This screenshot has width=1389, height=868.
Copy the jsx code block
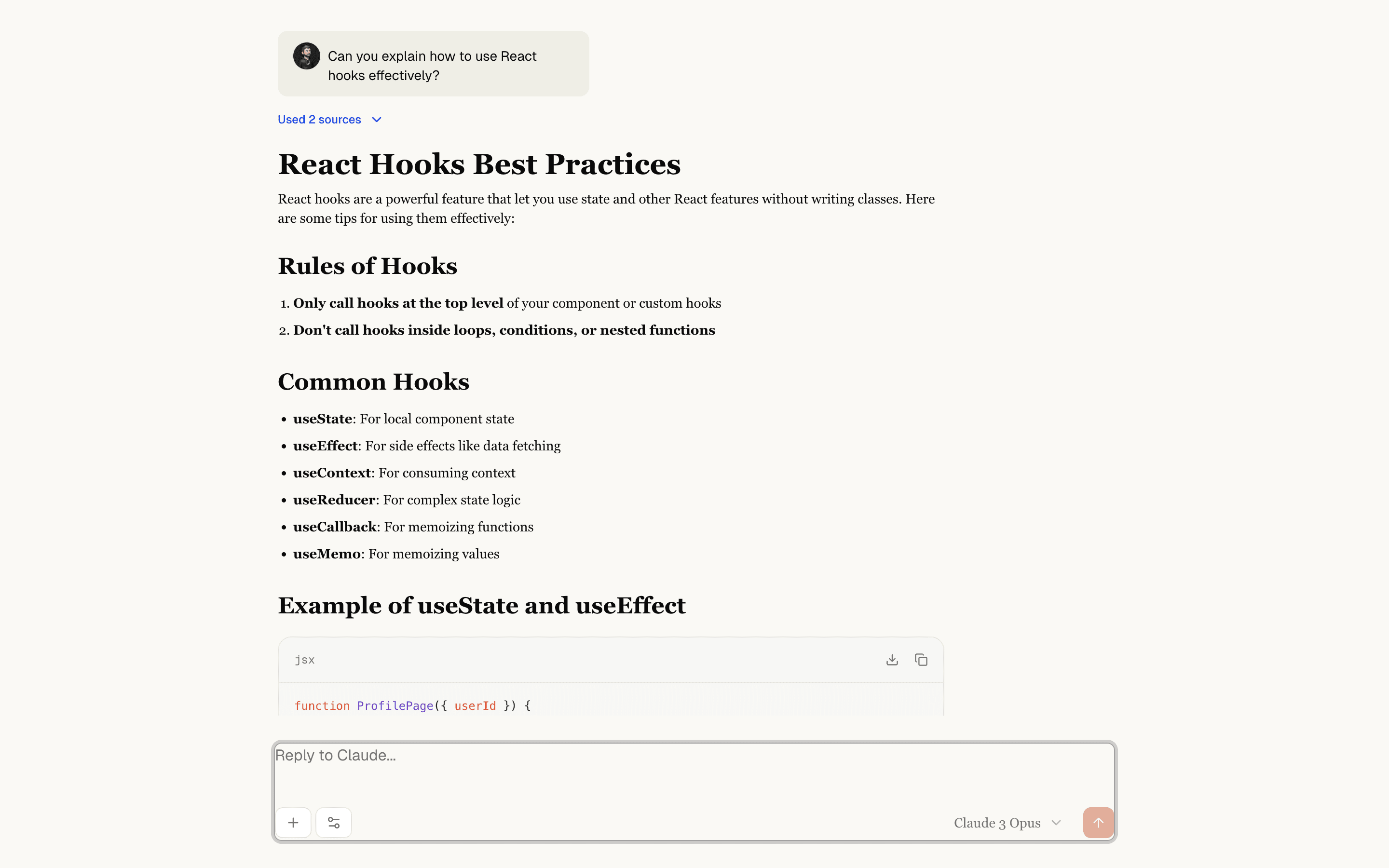tap(921, 660)
